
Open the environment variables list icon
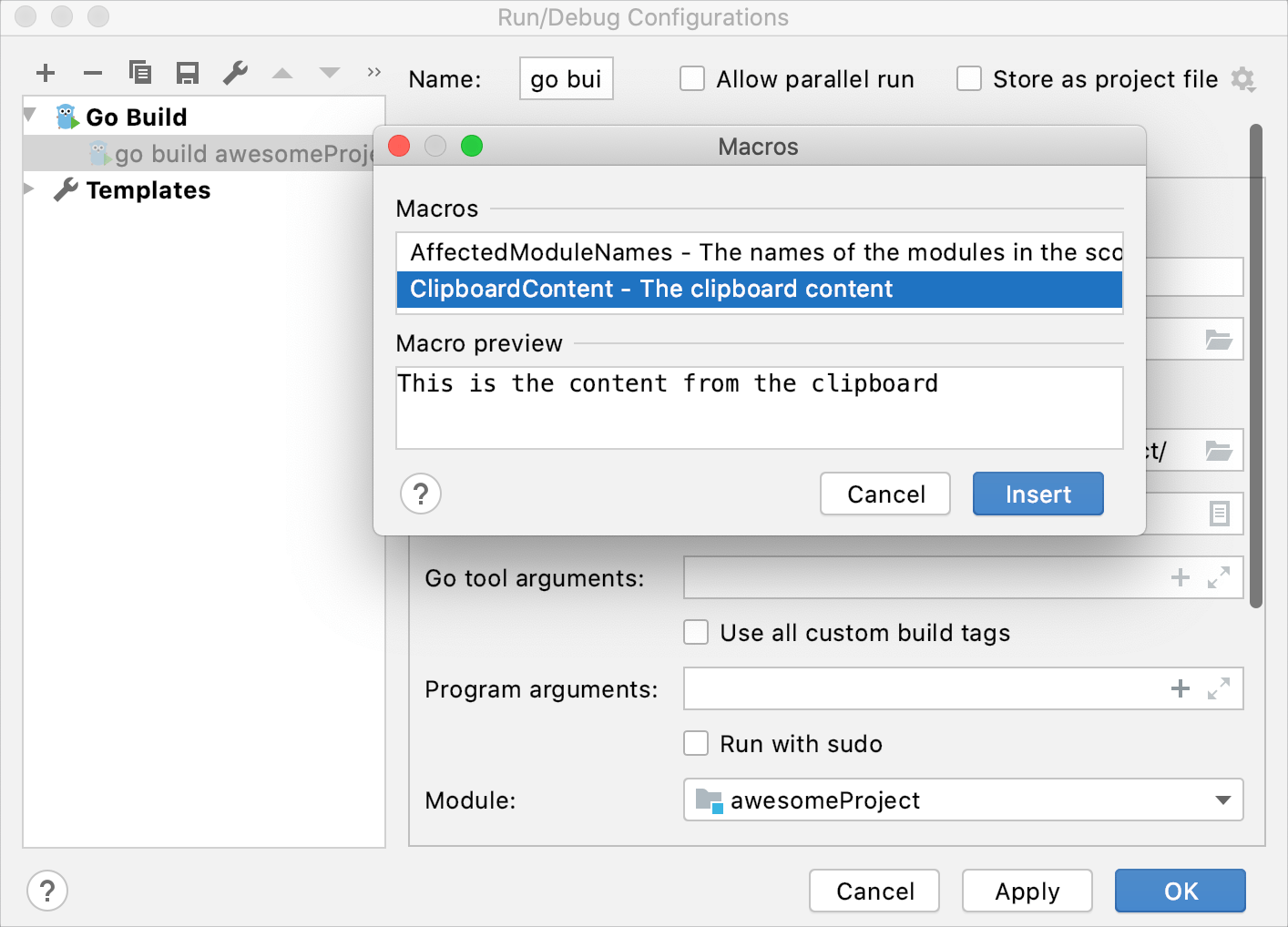[1219, 514]
